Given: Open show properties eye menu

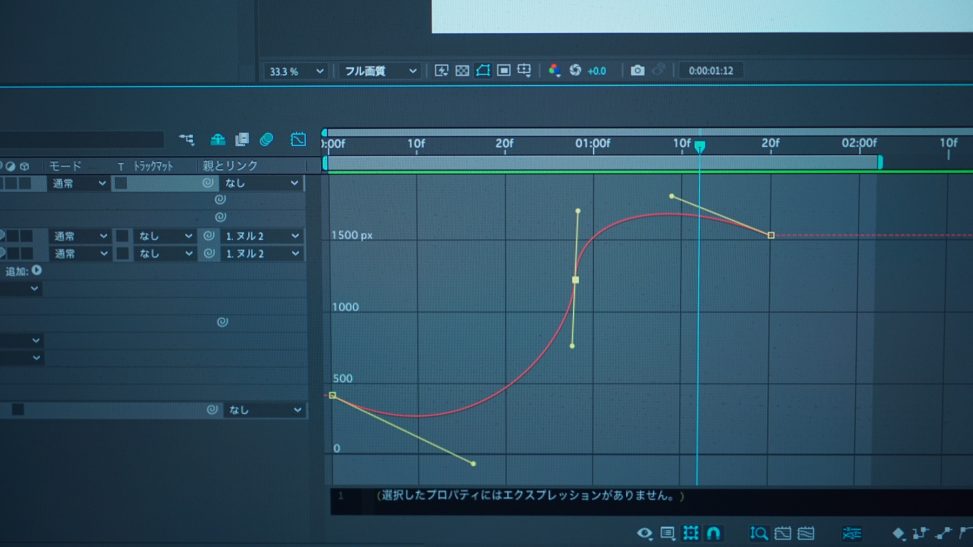Looking at the screenshot, I should pos(645,533).
